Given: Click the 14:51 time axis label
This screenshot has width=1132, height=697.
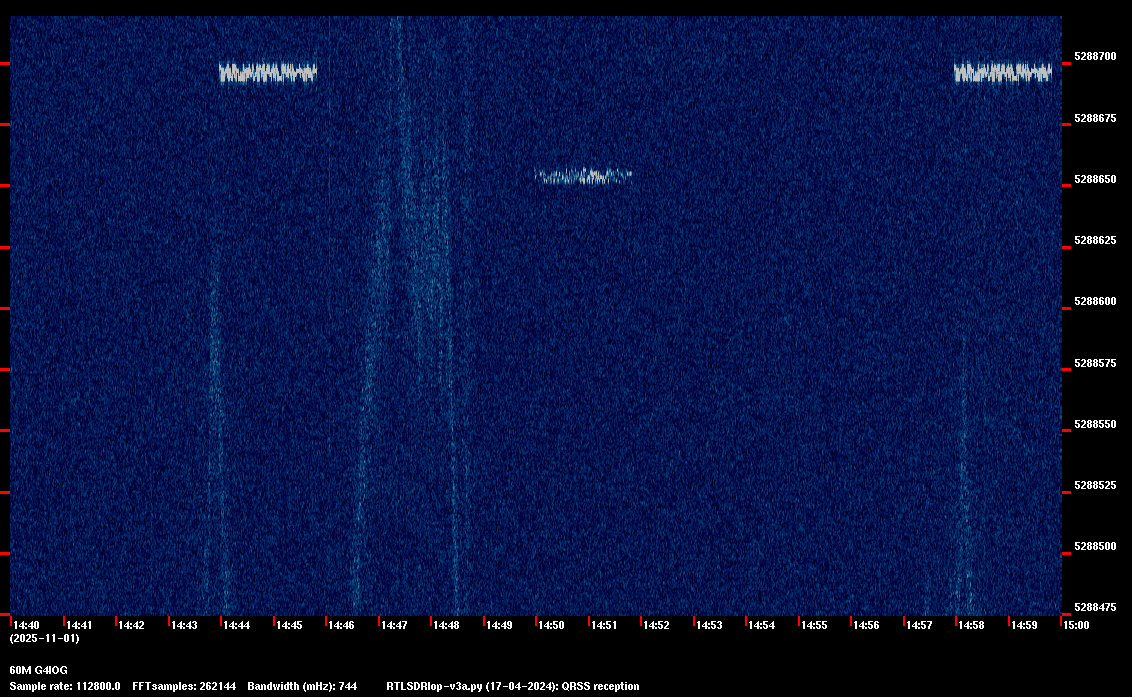Looking at the screenshot, I should (604, 625).
